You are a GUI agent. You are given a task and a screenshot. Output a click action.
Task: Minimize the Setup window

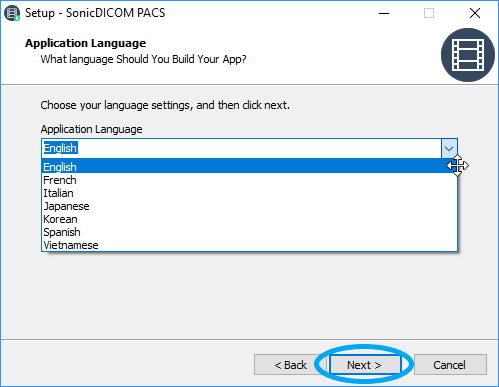pos(384,13)
